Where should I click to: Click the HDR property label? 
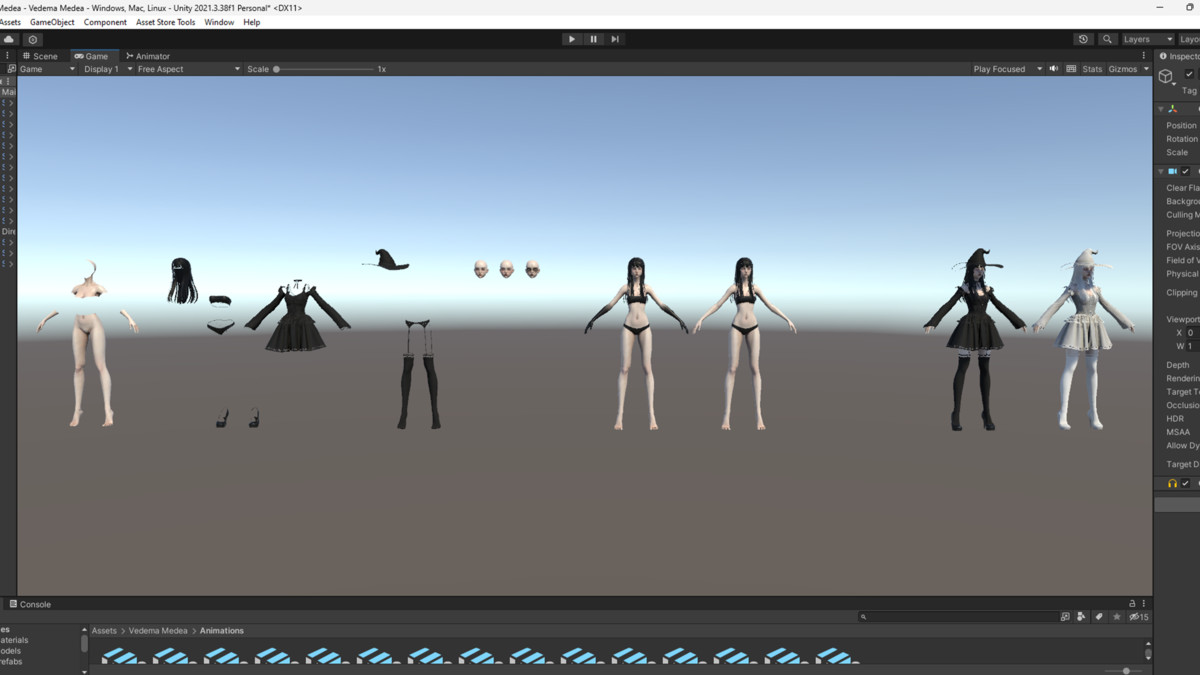pos(1175,419)
